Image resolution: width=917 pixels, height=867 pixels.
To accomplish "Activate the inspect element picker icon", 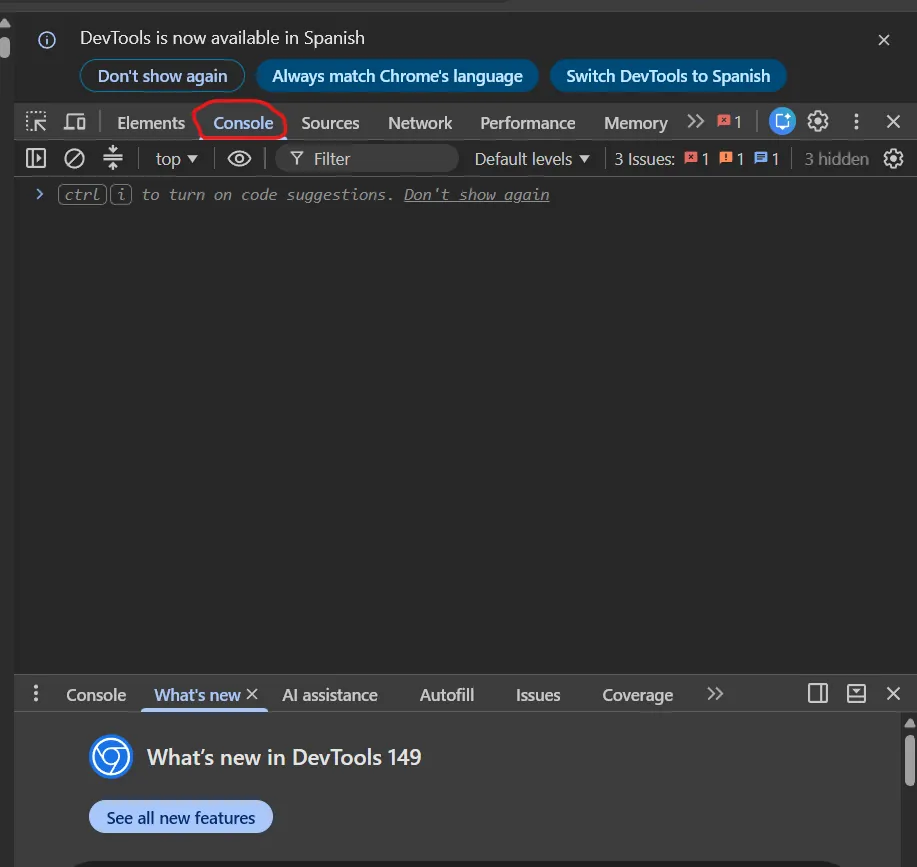I will click(36, 122).
